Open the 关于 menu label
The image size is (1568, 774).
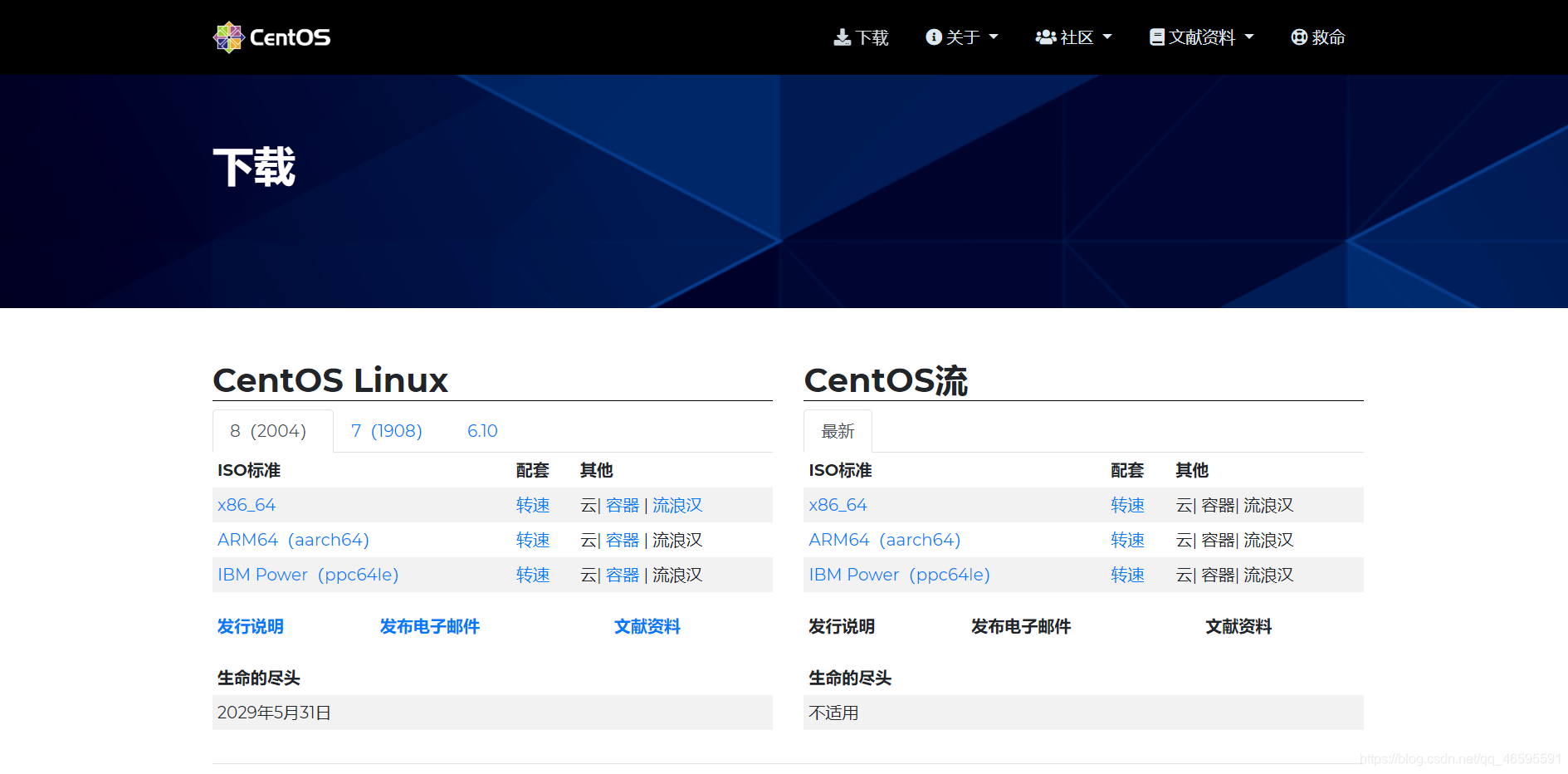(x=963, y=37)
